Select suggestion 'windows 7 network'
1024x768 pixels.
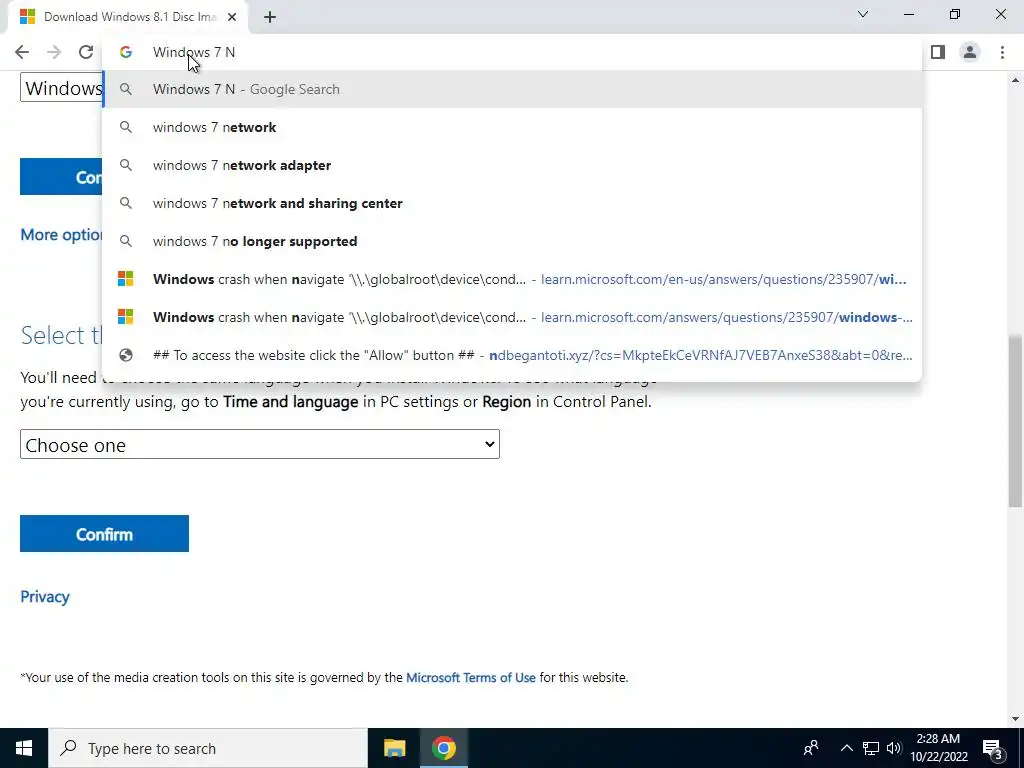(x=512, y=127)
